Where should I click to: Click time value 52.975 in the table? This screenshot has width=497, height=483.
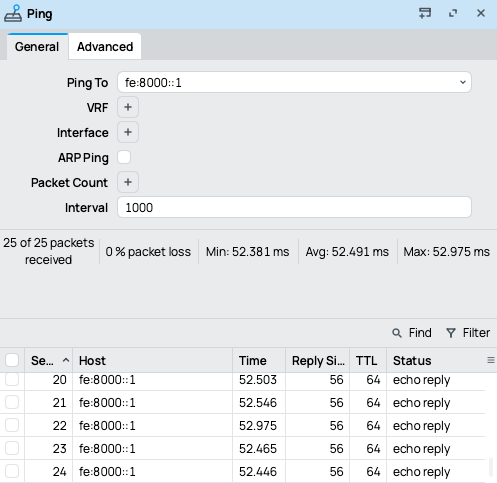pyautogui.click(x=258, y=426)
